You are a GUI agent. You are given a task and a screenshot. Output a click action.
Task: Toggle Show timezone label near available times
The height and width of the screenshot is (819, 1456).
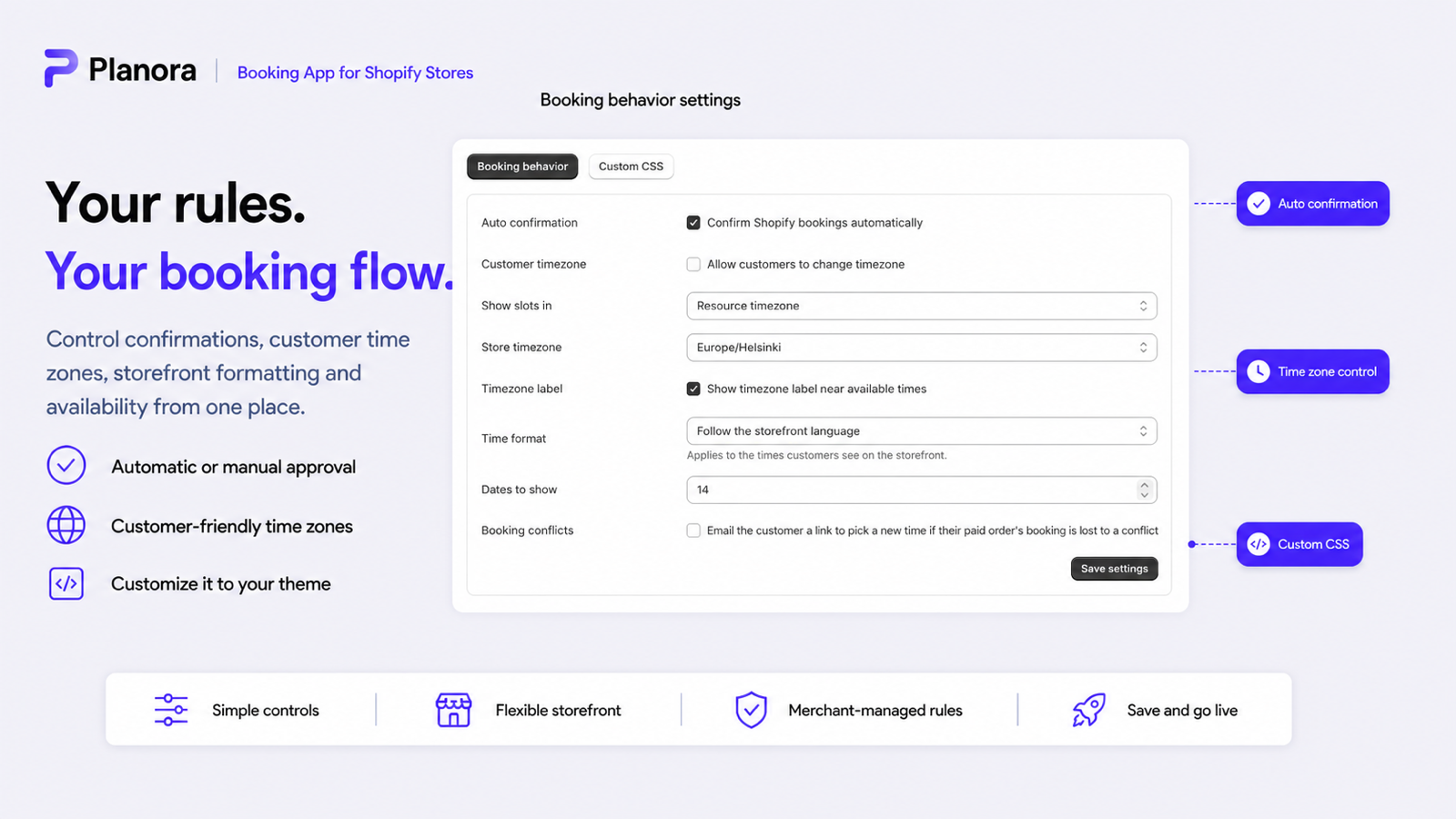(693, 389)
